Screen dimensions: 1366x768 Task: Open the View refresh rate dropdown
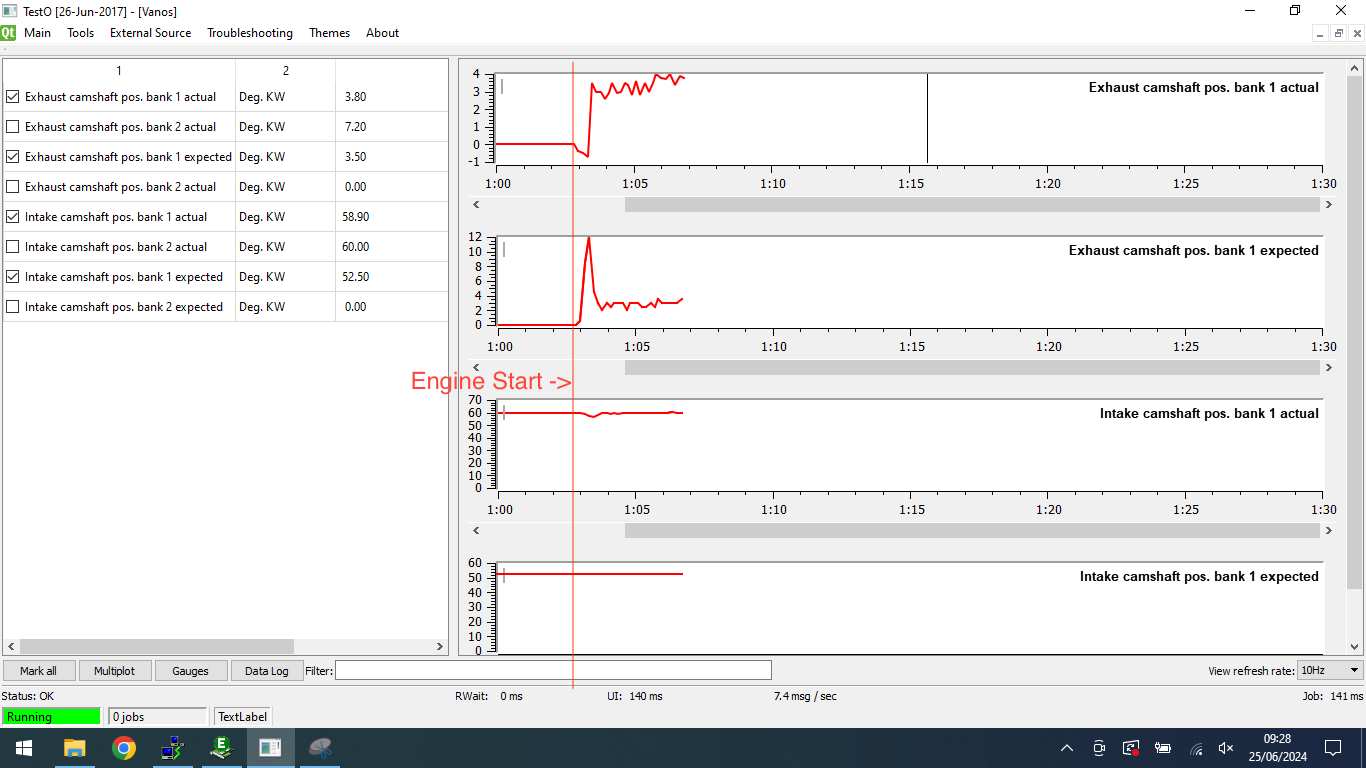(x=1329, y=670)
